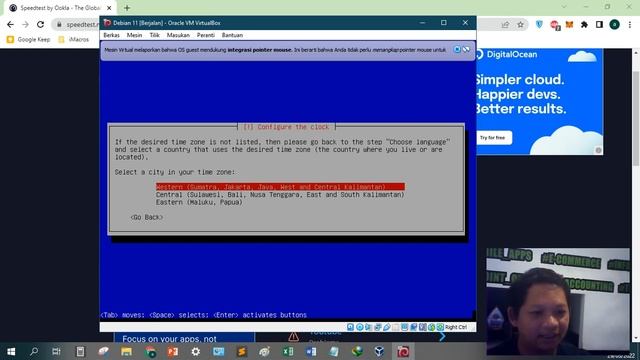Viewport: 640px width, 360px height.
Task: Open the Berkas menu in VirtualBox
Action: tap(111, 35)
